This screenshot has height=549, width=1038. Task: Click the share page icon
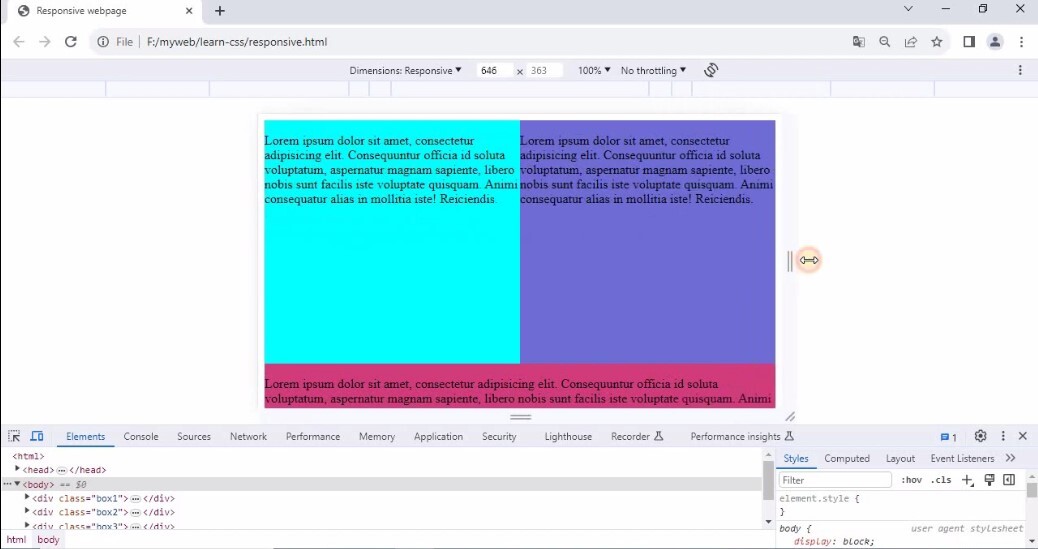click(x=911, y=42)
